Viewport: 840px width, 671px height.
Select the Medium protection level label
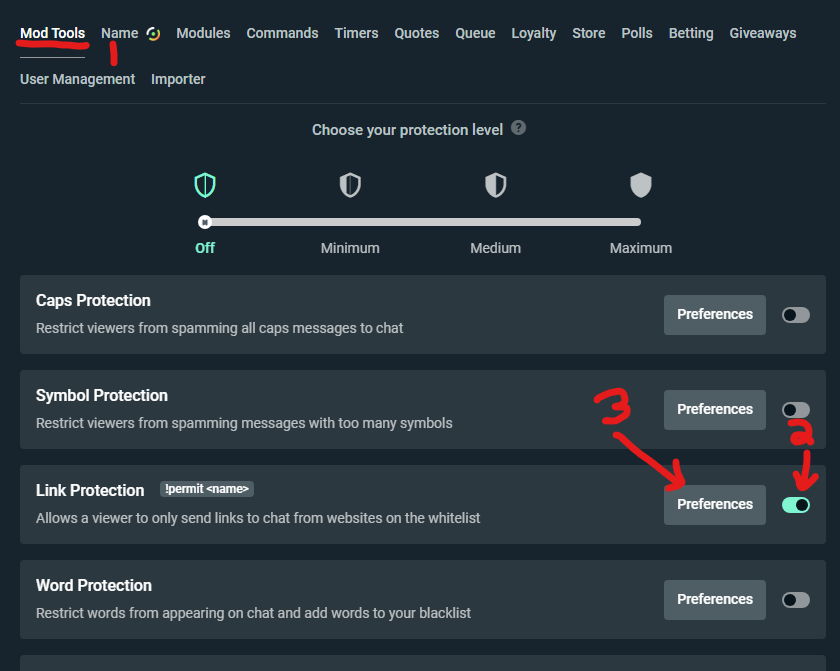coord(496,248)
